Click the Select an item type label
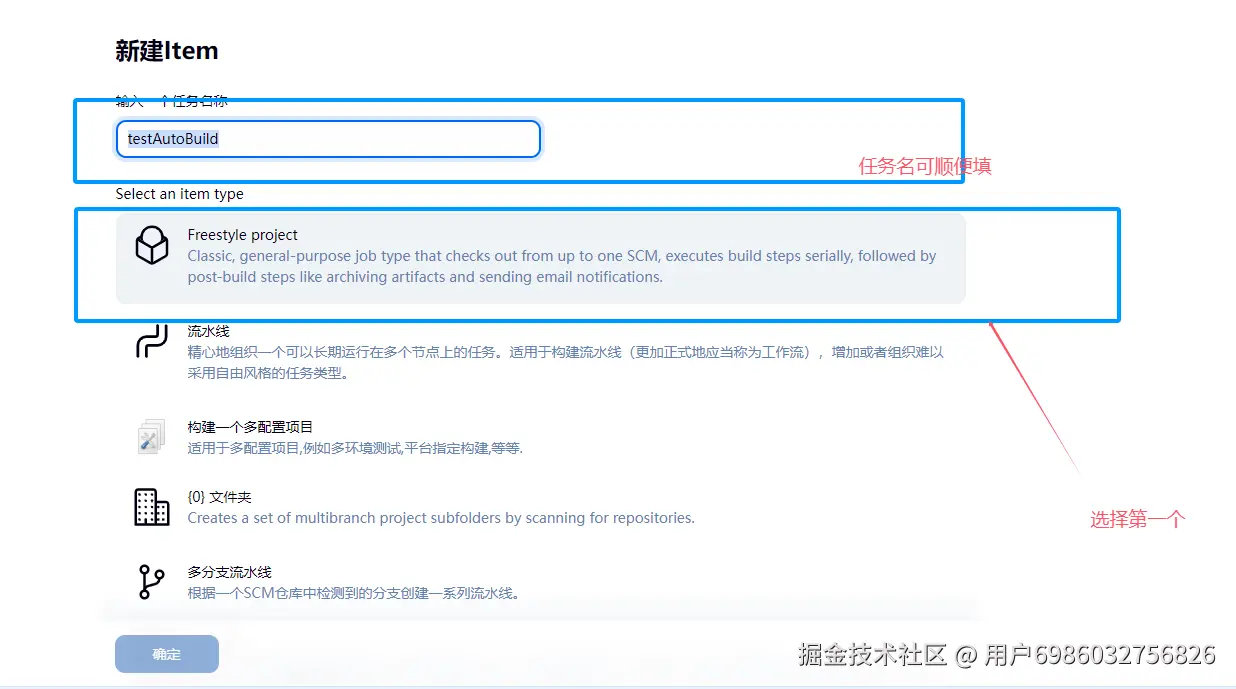Image resolution: width=1236 pixels, height=689 pixels. (x=179, y=194)
